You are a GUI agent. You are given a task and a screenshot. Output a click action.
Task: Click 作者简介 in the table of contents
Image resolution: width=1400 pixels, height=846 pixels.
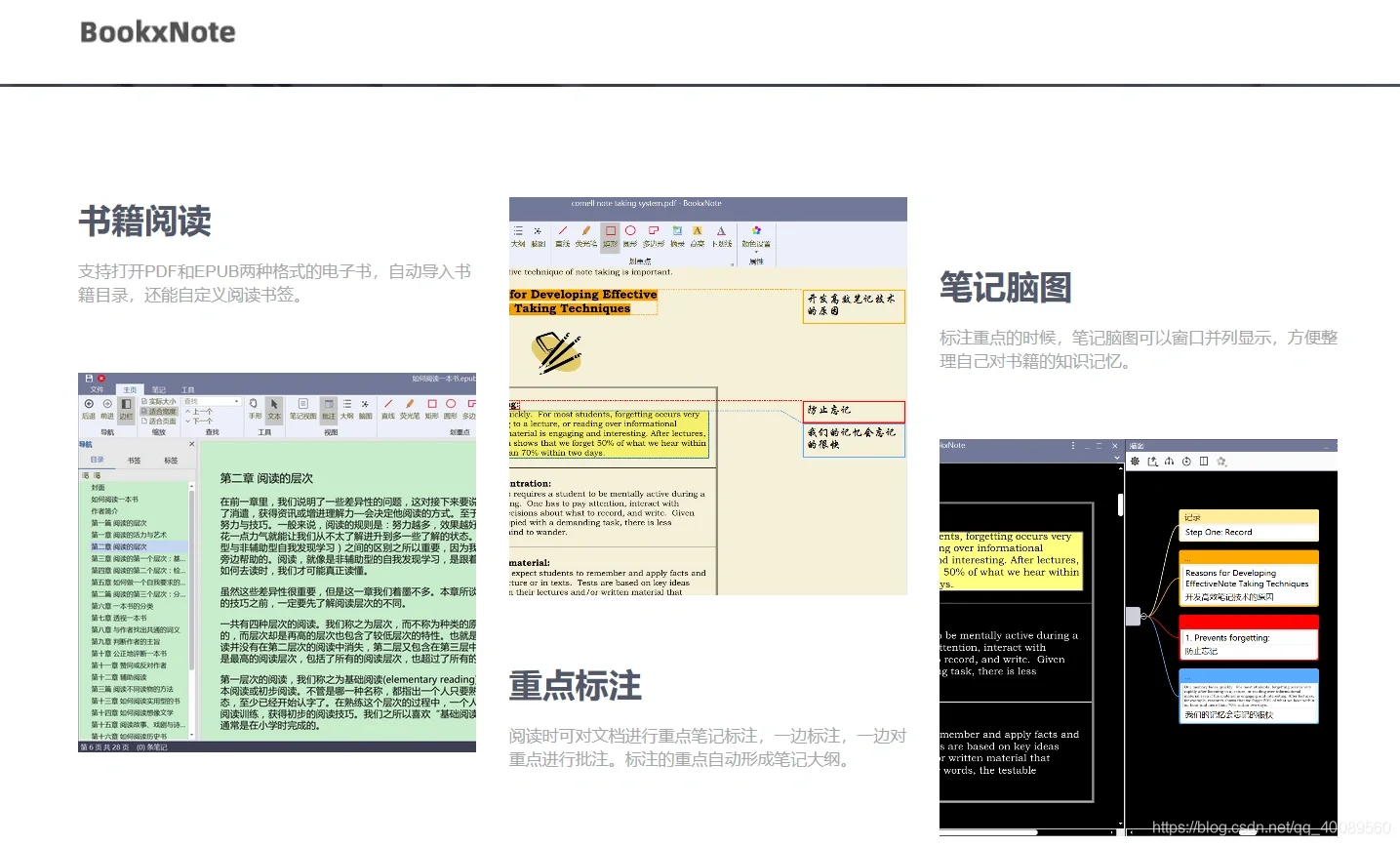click(x=104, y=511)
